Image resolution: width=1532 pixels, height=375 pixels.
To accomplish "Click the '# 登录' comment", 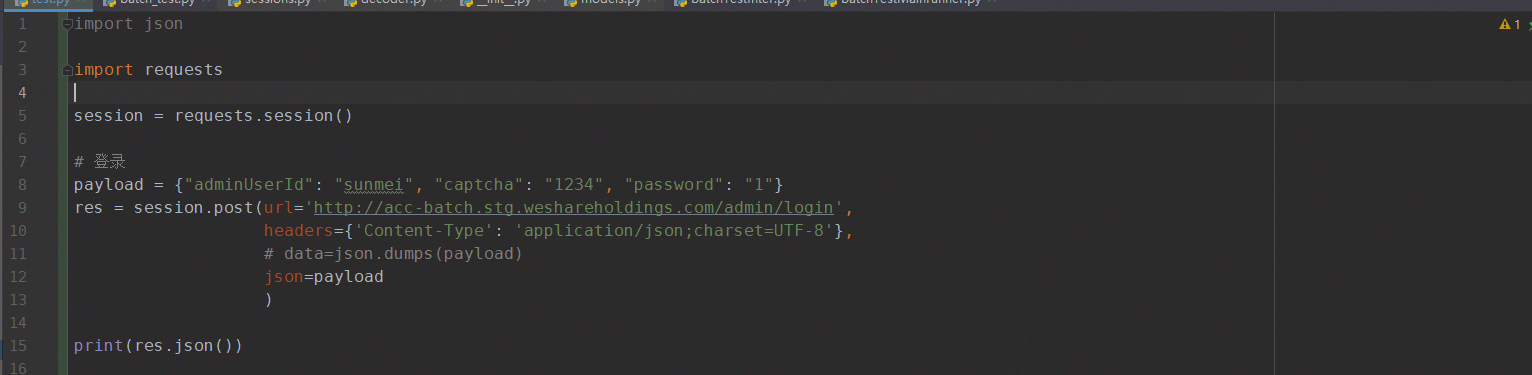I will 99,162.
